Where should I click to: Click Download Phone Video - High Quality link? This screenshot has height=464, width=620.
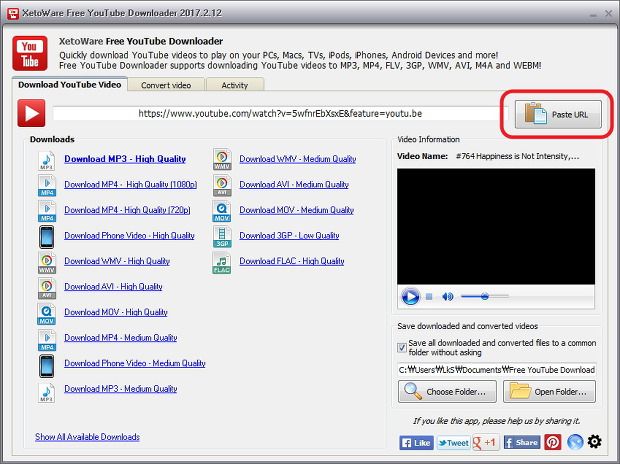(x=129, y=235)
